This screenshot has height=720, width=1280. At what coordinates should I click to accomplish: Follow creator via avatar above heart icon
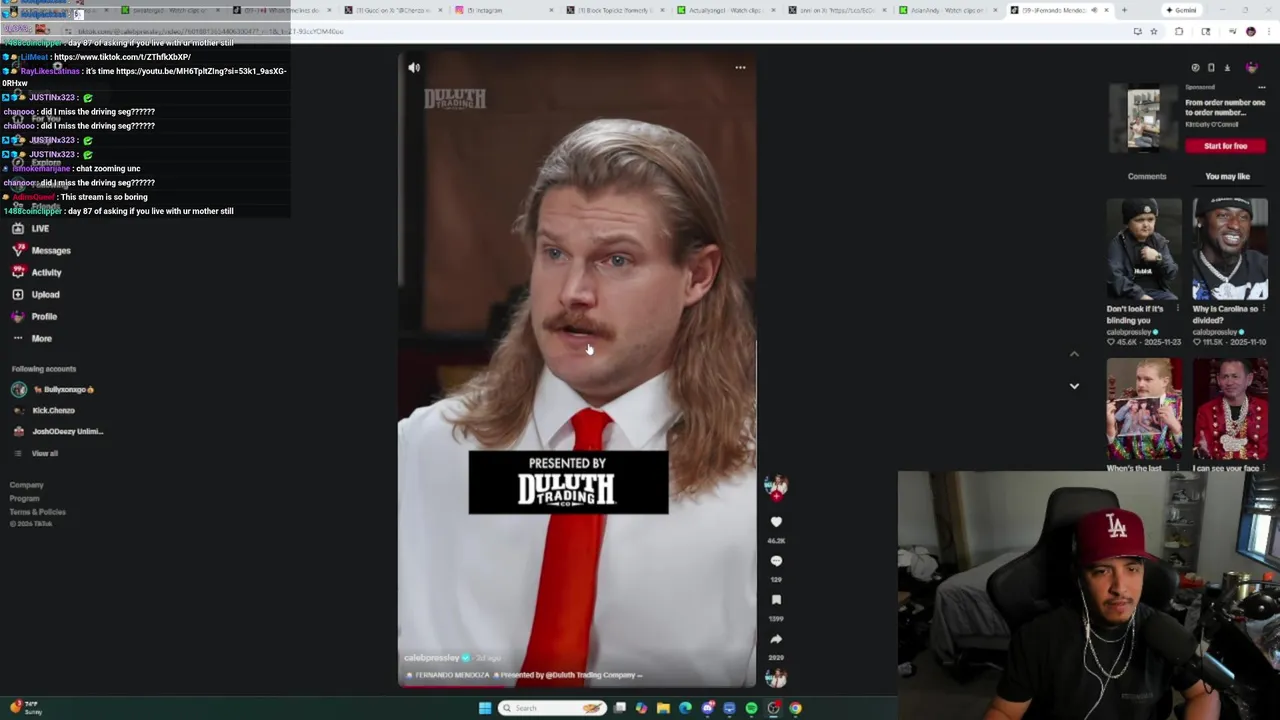click(x=776, y=486)
